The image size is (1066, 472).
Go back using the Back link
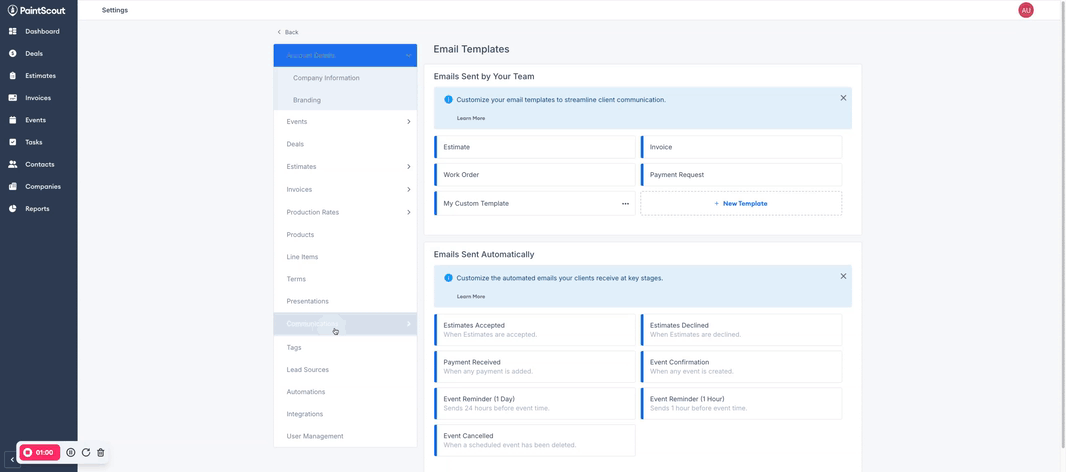[x=288, y=32]
